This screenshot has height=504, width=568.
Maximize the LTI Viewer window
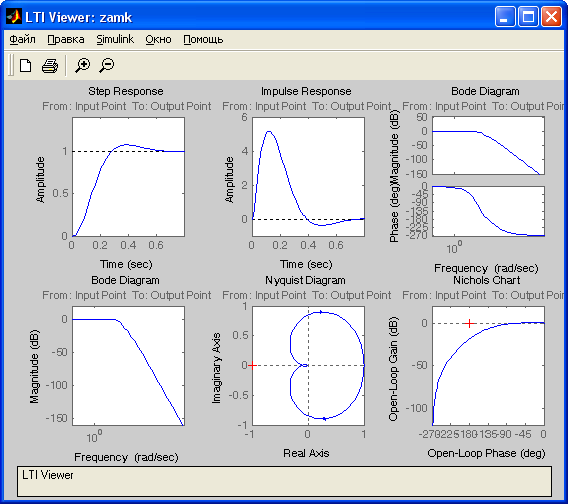[528, 17]
